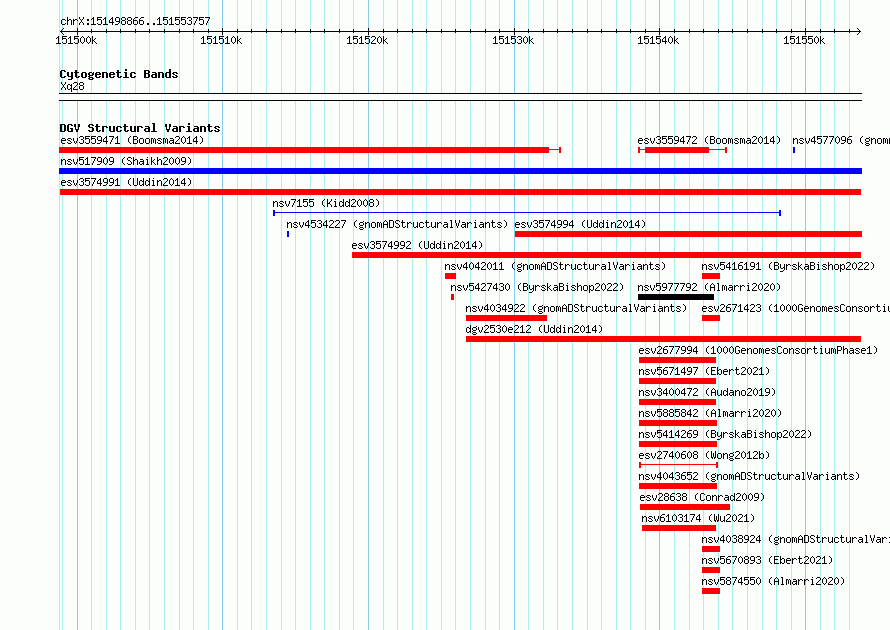Click the small red nsv4042011 bar

pos(450,276)
